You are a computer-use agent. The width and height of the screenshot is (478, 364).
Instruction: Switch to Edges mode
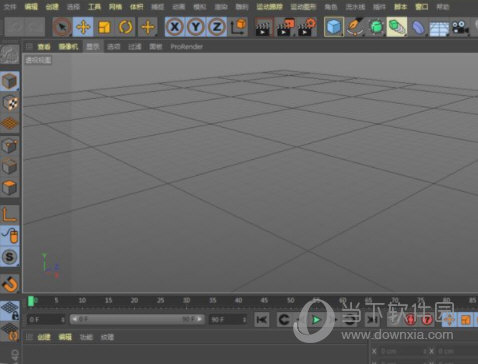9,166
